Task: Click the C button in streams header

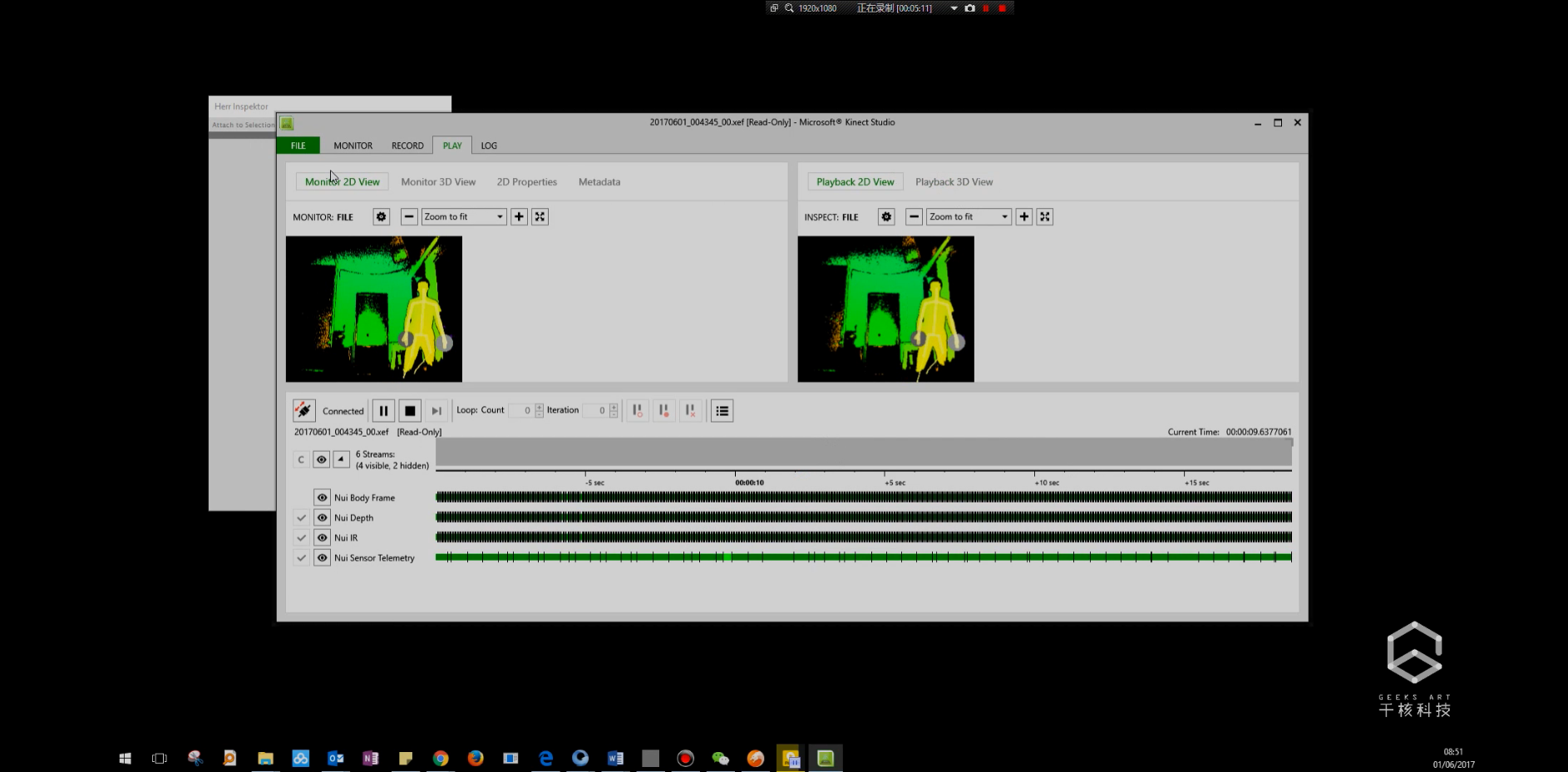Action: pos(301,459)
